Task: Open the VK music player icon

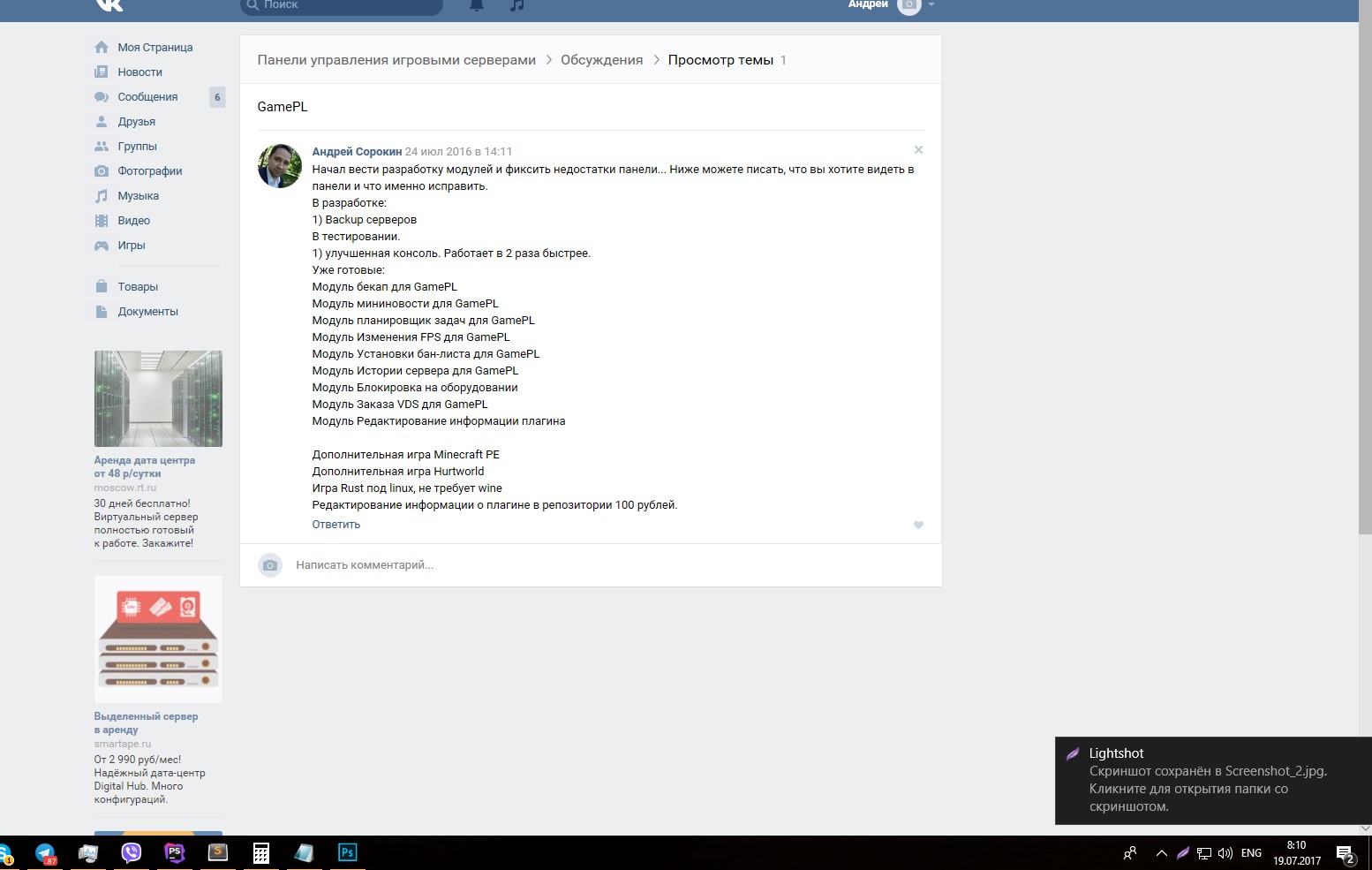Action: (517, 4)
